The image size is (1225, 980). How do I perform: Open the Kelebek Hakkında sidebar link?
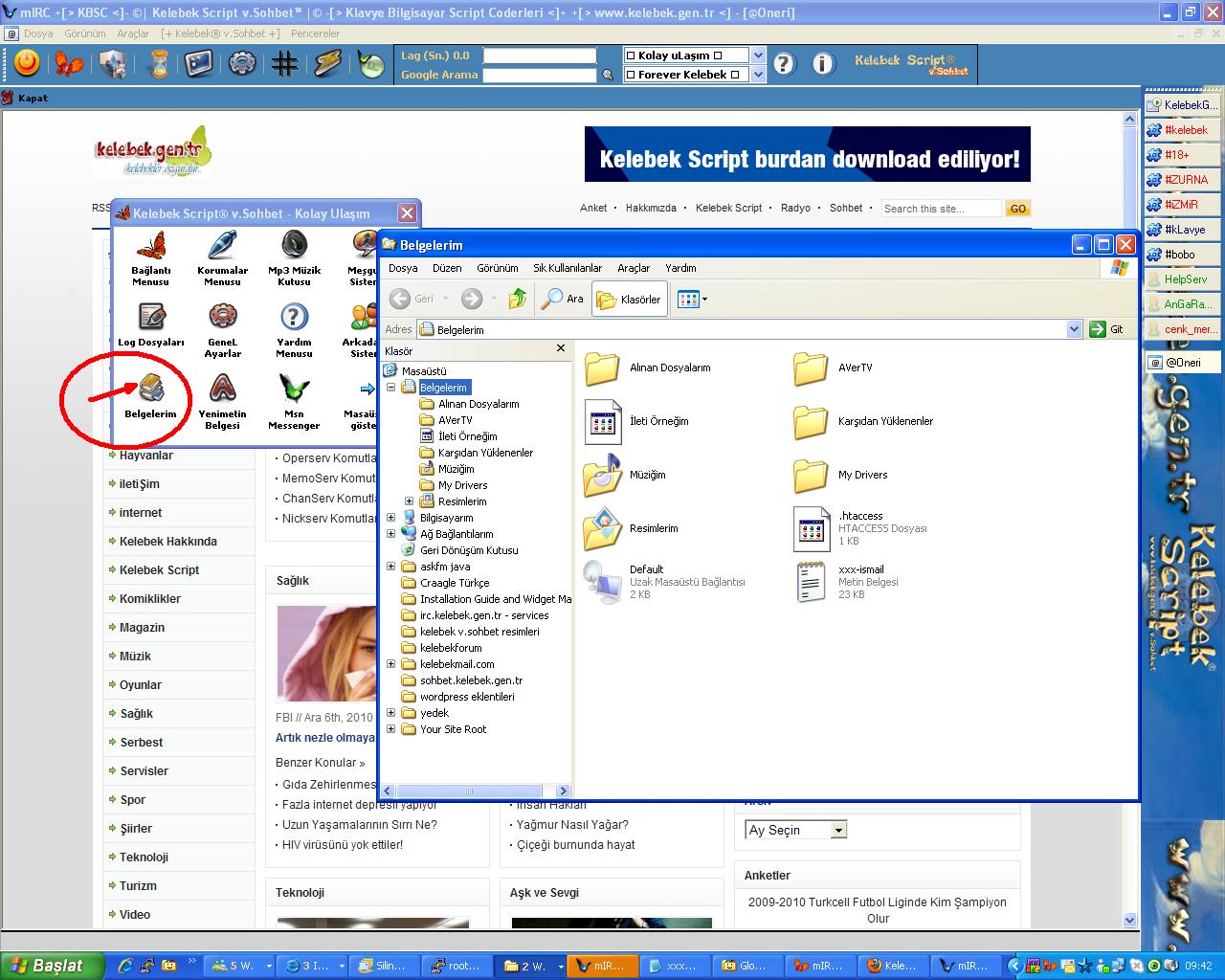(x=168, y=542)
